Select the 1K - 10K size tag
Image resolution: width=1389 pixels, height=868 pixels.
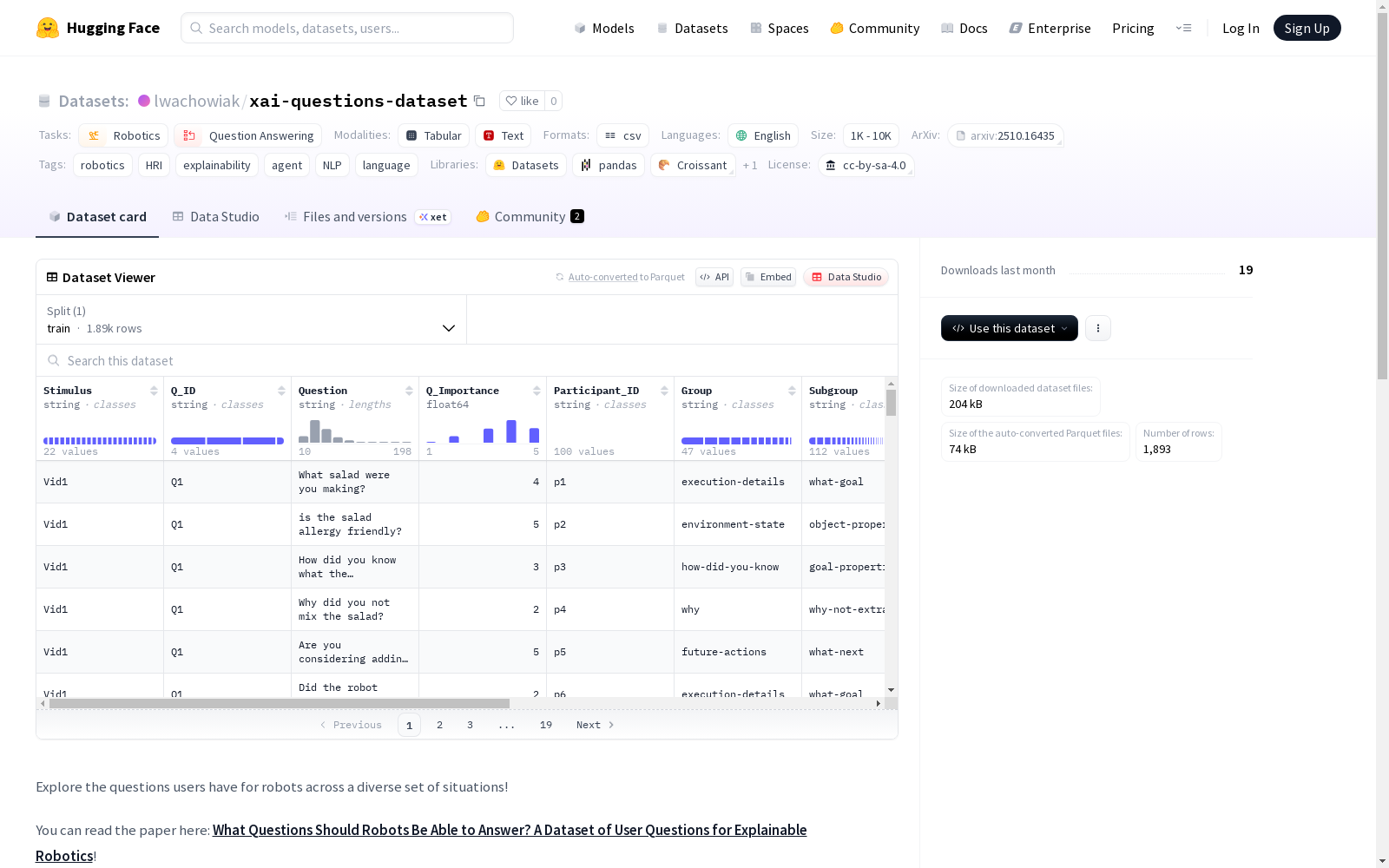pyautogui.click(x=871, y=135)
